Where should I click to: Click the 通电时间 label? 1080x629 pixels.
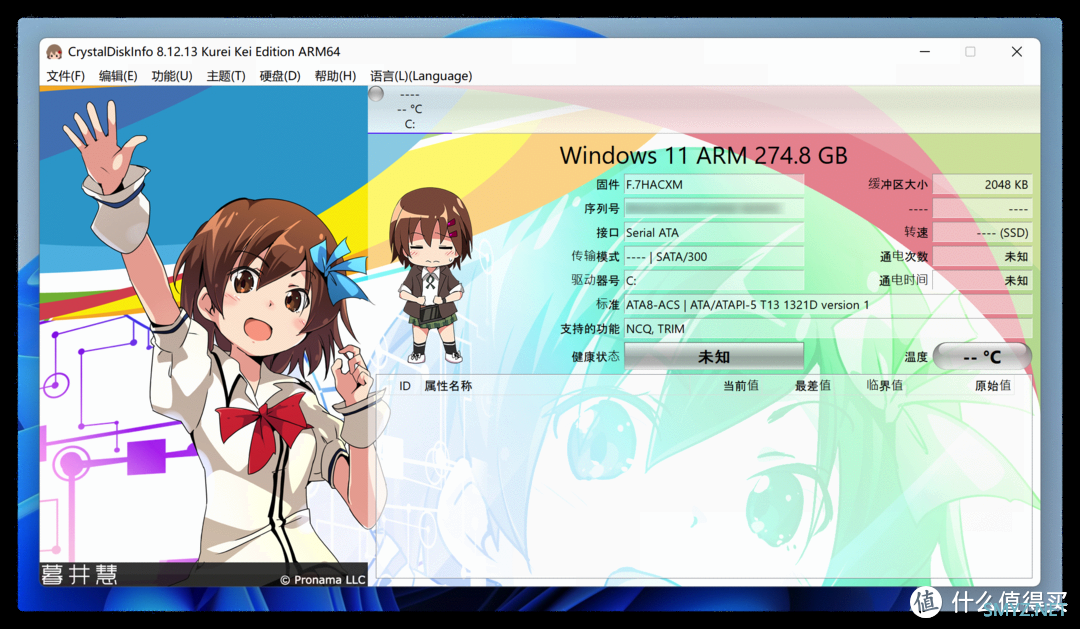coord(903,280)
